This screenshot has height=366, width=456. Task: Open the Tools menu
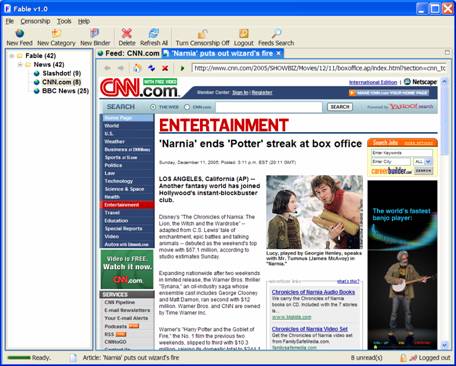64,21
